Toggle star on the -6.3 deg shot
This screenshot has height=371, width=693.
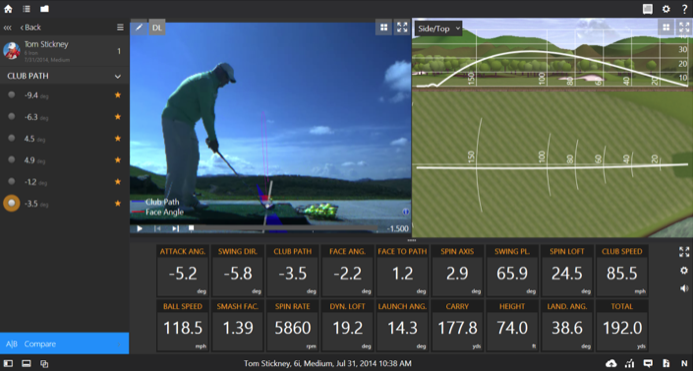tap(118, 117)
